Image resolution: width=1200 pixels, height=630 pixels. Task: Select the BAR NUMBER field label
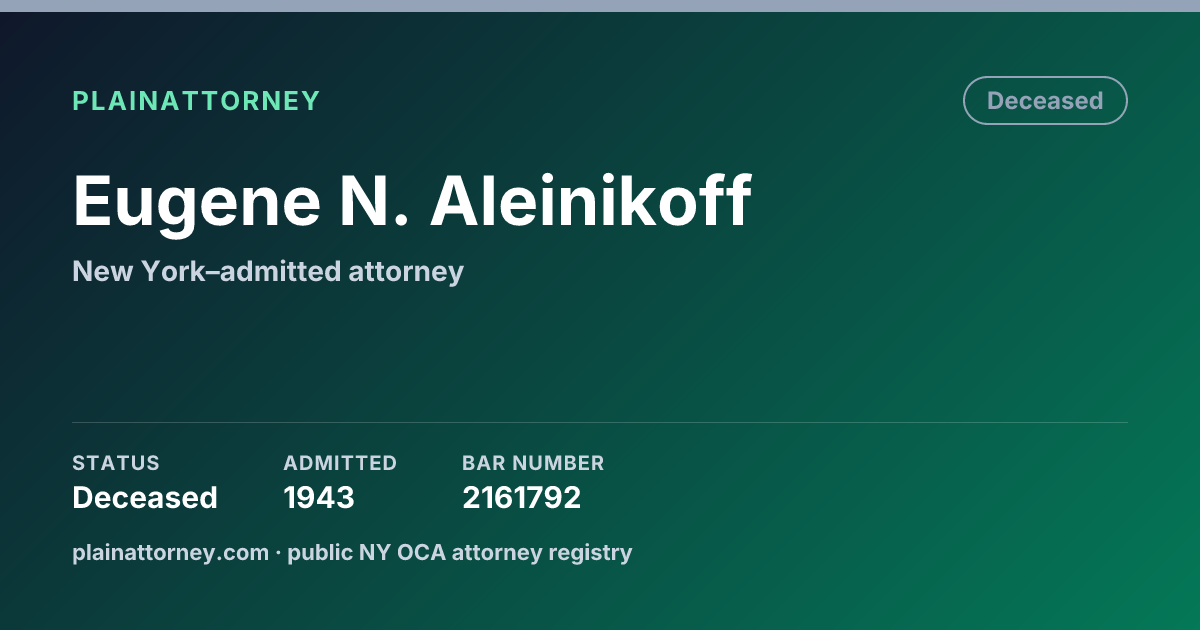point(533,463)
